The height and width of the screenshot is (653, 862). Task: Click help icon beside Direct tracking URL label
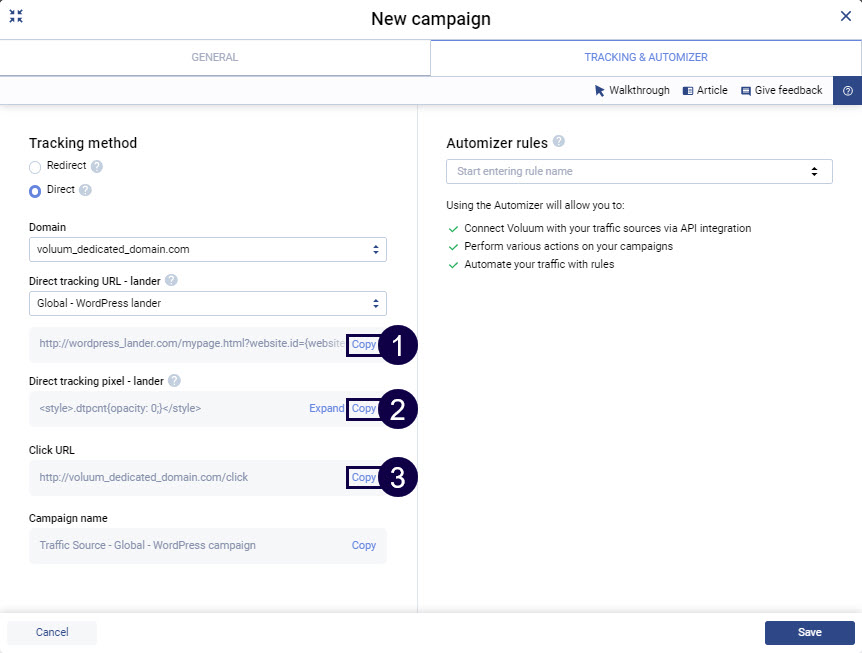pyautogui.click(x=171, y=281)
